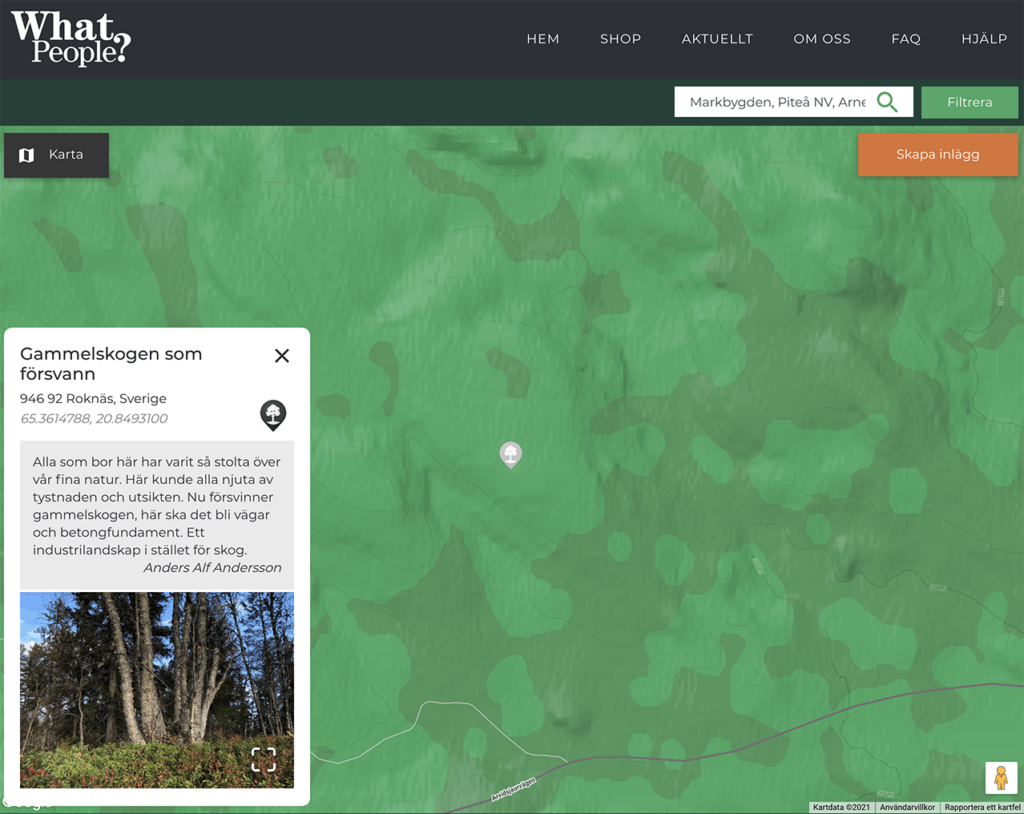1024x814 pixels.
Task: Click the white tree marker on map
Action: (511, 455)
